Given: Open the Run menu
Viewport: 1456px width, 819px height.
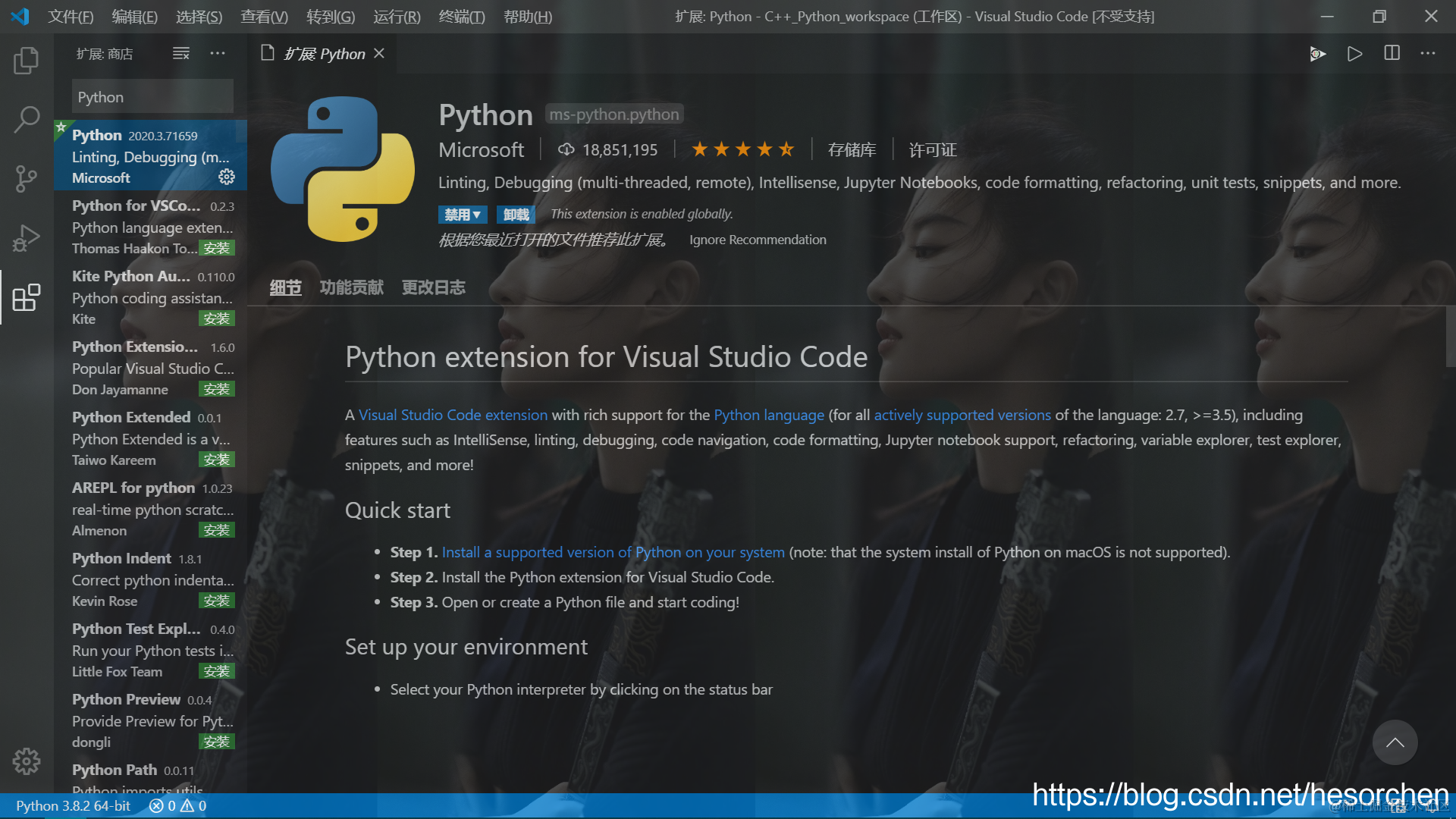Looking at the screenshot, I should 397,16.
